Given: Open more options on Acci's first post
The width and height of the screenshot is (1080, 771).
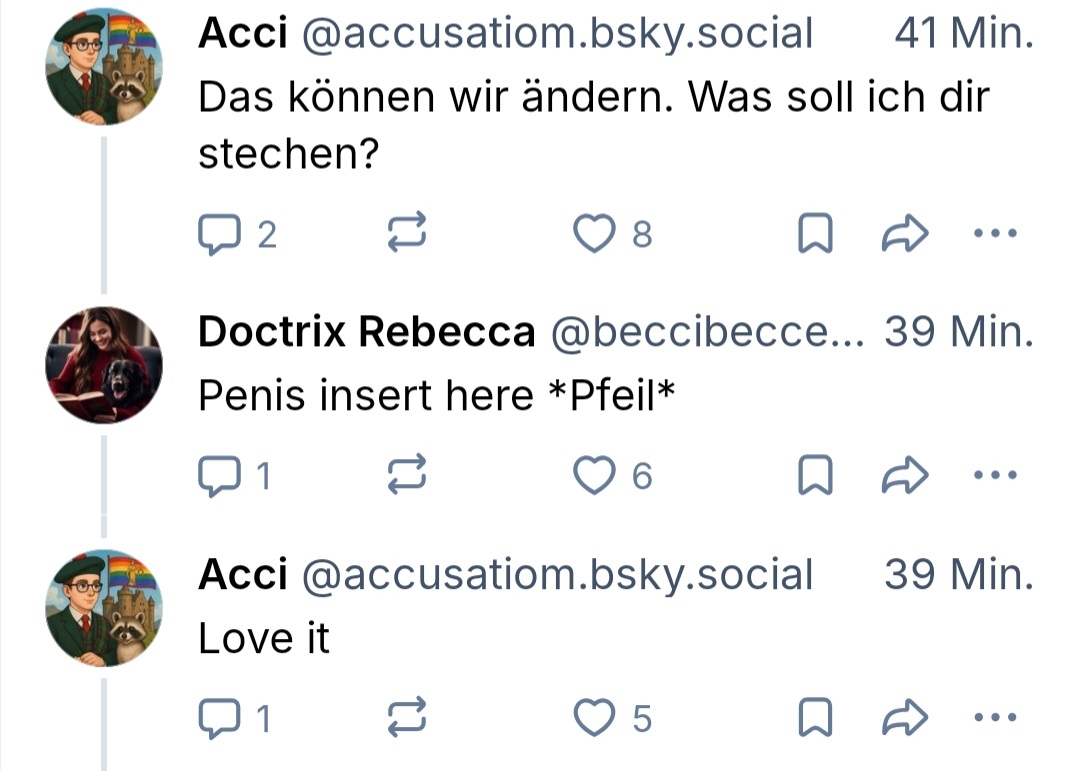Looking at the screenshot, I should coord(994,235).
